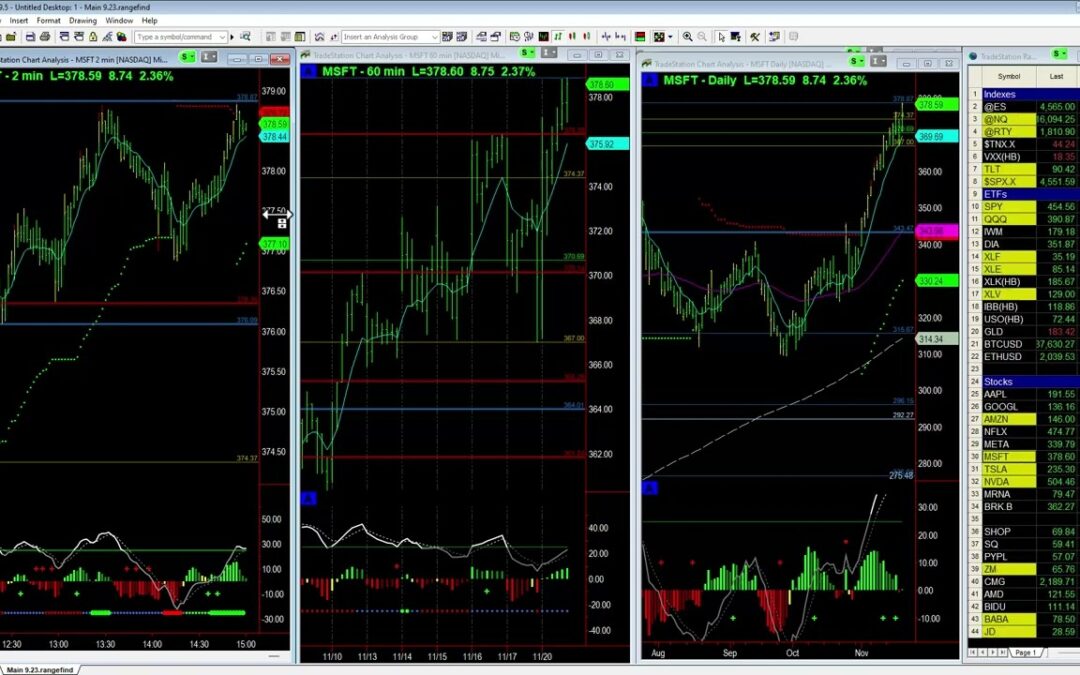The image size is (1080, 675).
Task: Click the zoom in magnifier icon
Action: pos(687,37)
